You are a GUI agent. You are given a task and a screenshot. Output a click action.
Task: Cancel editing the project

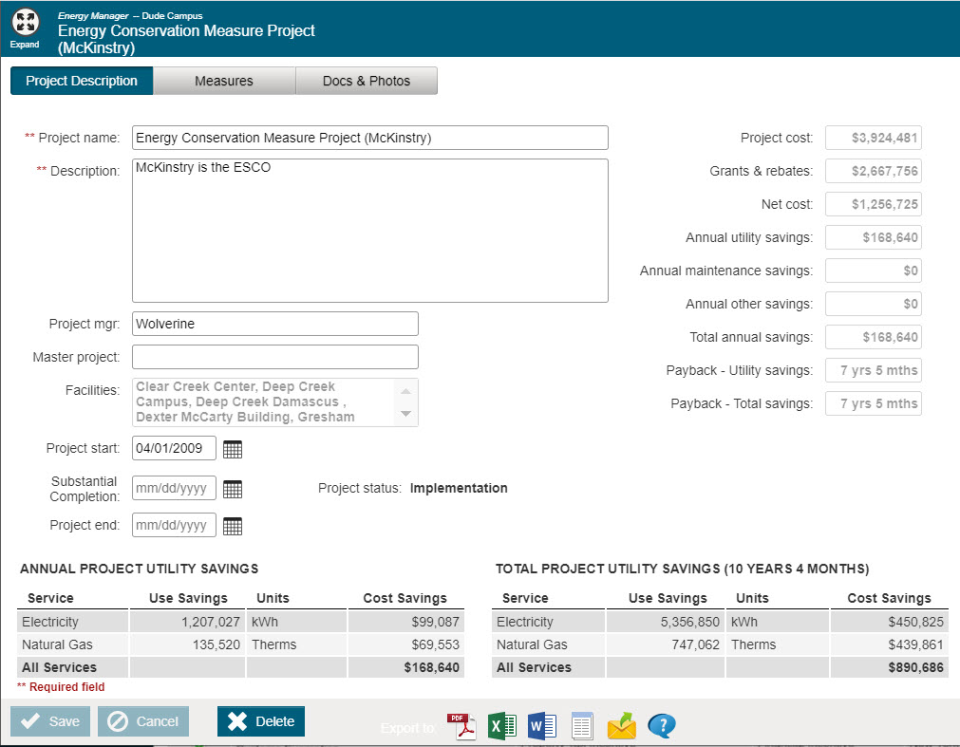pyautogui.click(x=143, y=721)
